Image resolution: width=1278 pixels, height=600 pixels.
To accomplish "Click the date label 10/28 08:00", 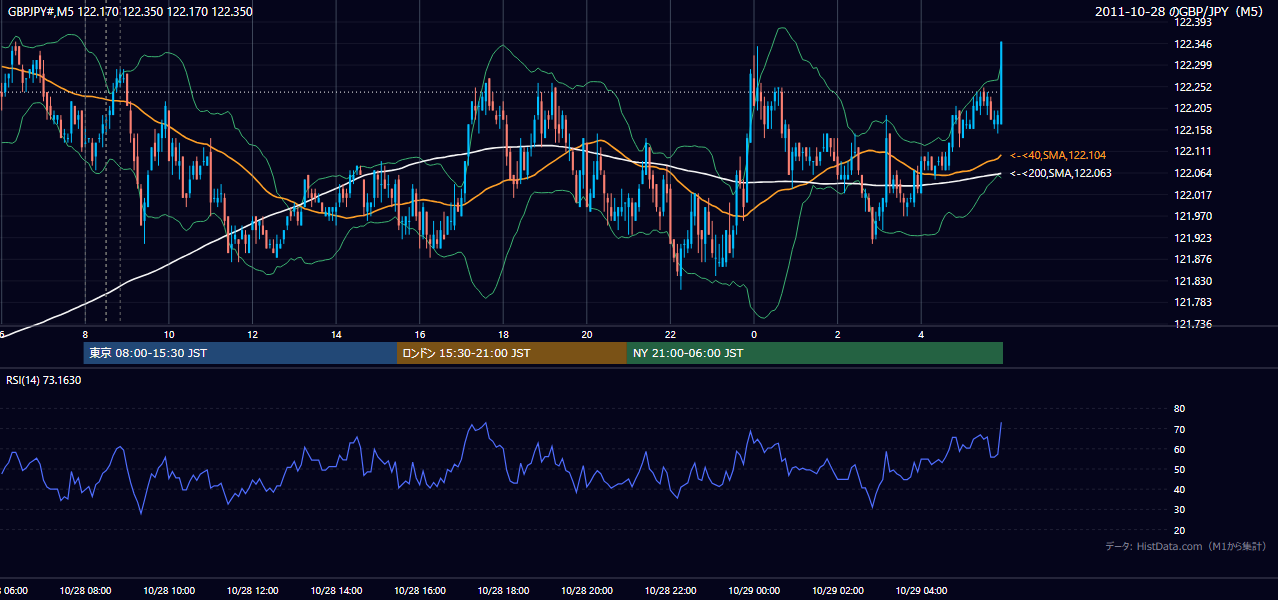I will point(85,590).
